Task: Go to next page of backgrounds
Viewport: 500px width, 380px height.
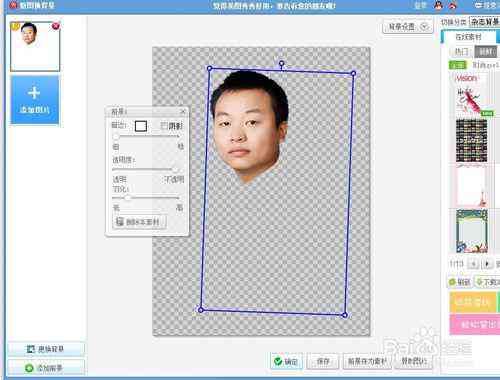Action: click(x=487, y=264)
